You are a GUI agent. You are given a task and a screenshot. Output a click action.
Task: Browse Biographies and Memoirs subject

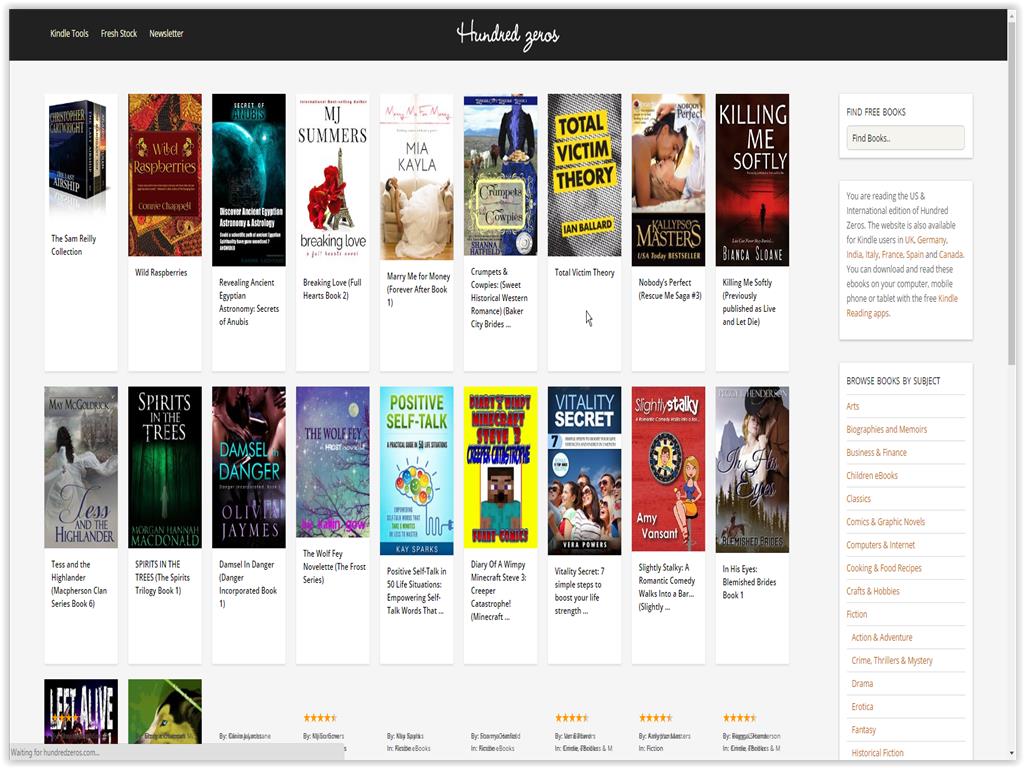[887, 429]
